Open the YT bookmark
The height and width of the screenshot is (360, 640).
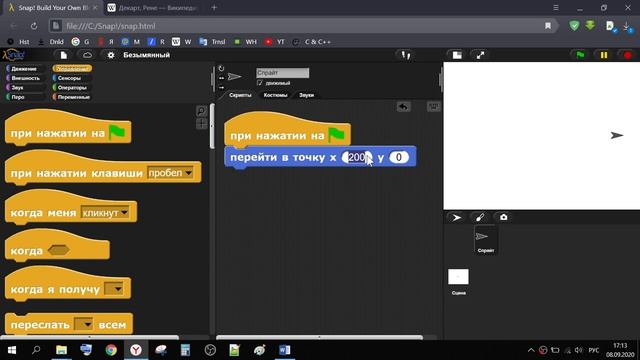[x=275, y=42]
